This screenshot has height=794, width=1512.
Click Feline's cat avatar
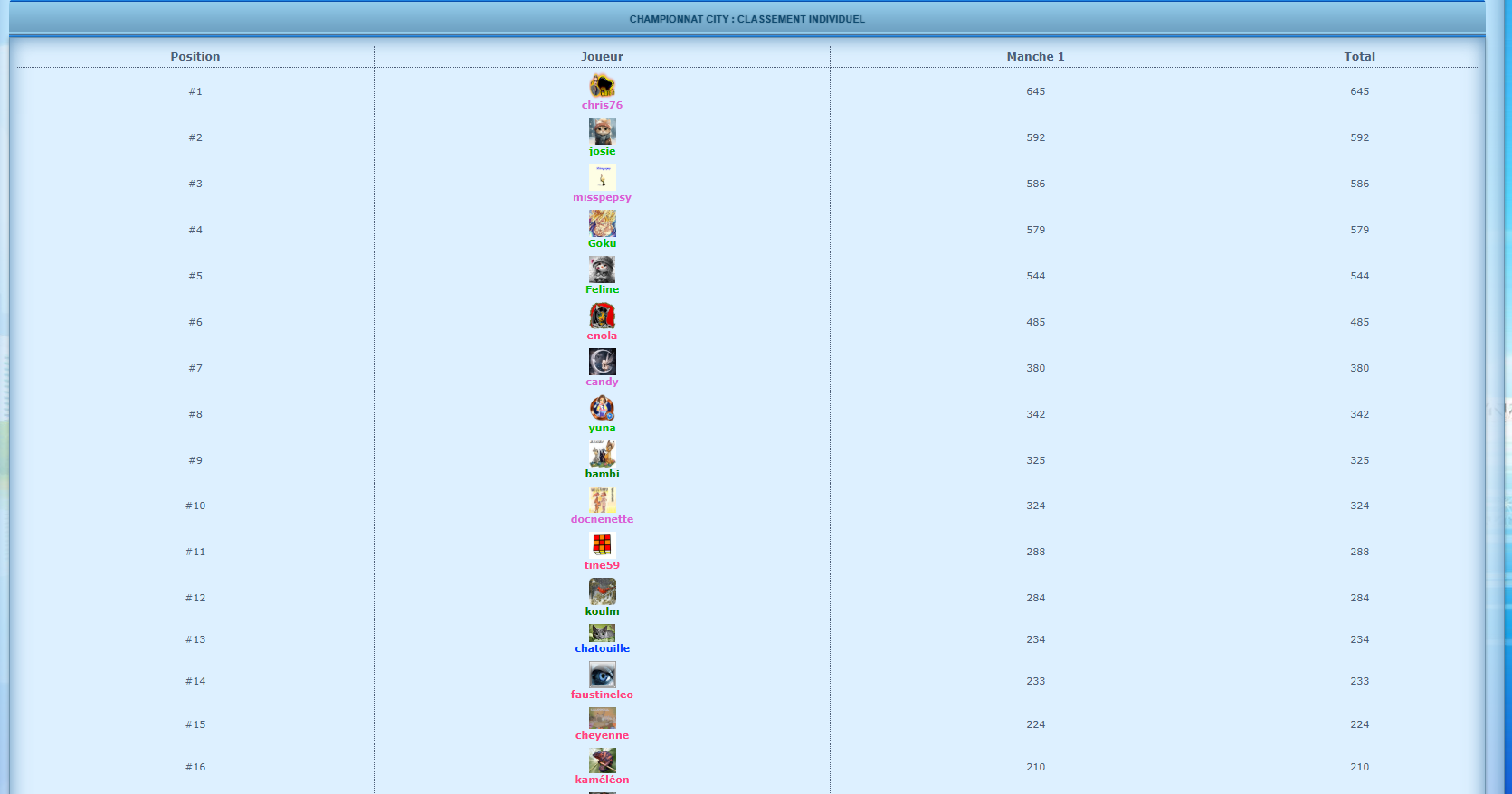point(602,269)
